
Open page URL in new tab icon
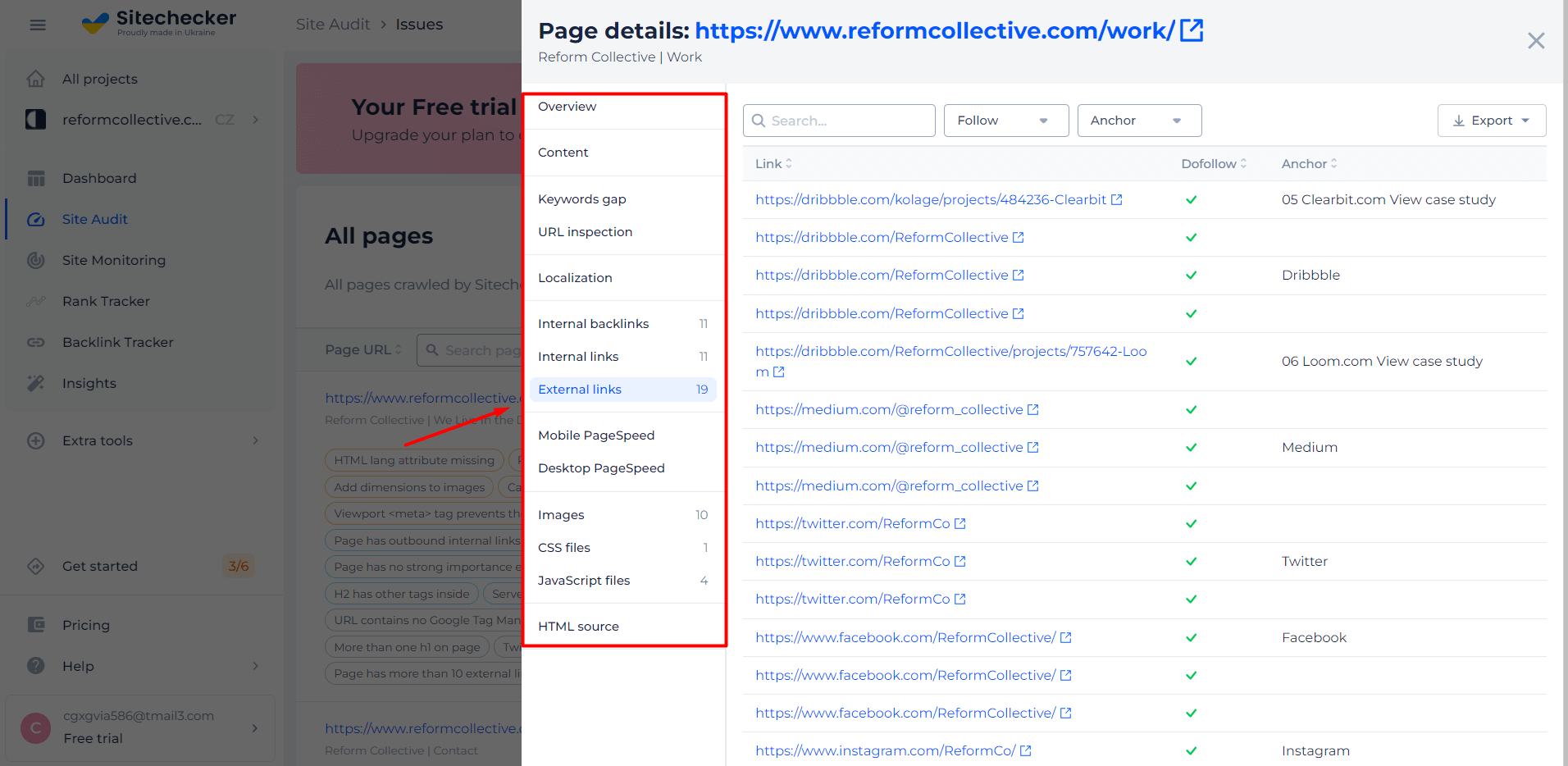1192,30
